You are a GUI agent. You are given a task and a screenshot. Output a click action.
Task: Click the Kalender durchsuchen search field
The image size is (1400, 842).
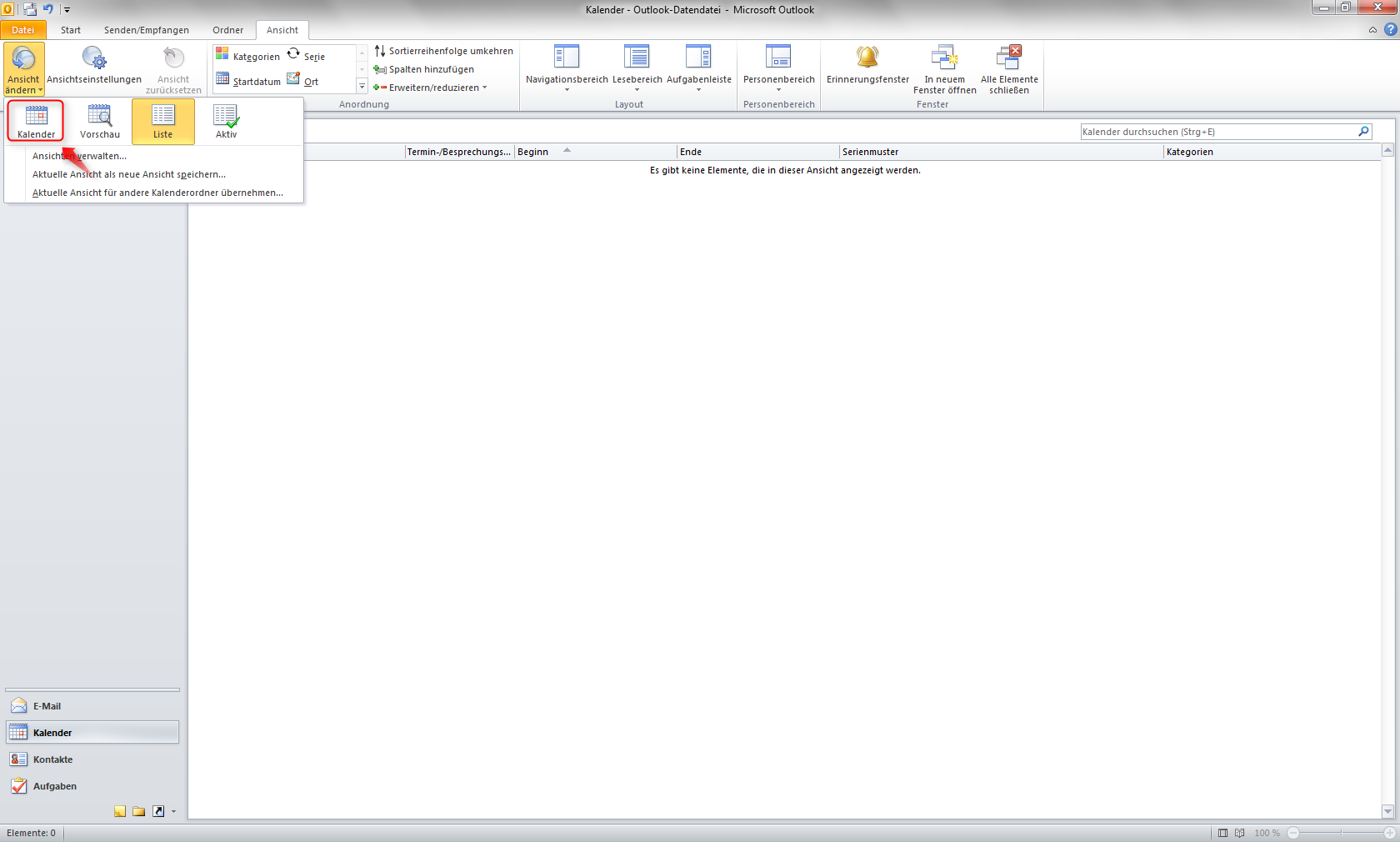coord(1217,132)
